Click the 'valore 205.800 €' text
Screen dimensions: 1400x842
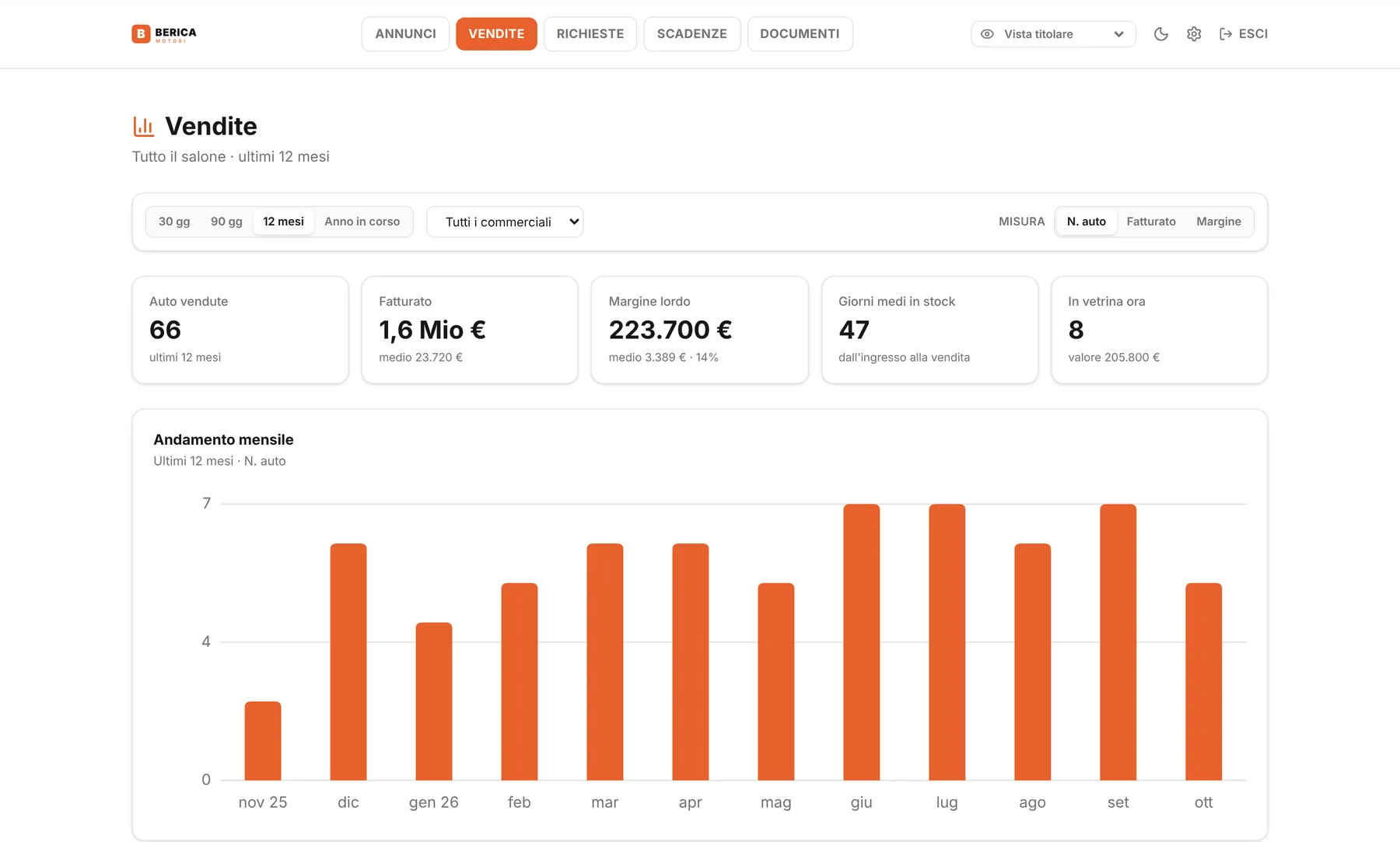point(1114,358)
